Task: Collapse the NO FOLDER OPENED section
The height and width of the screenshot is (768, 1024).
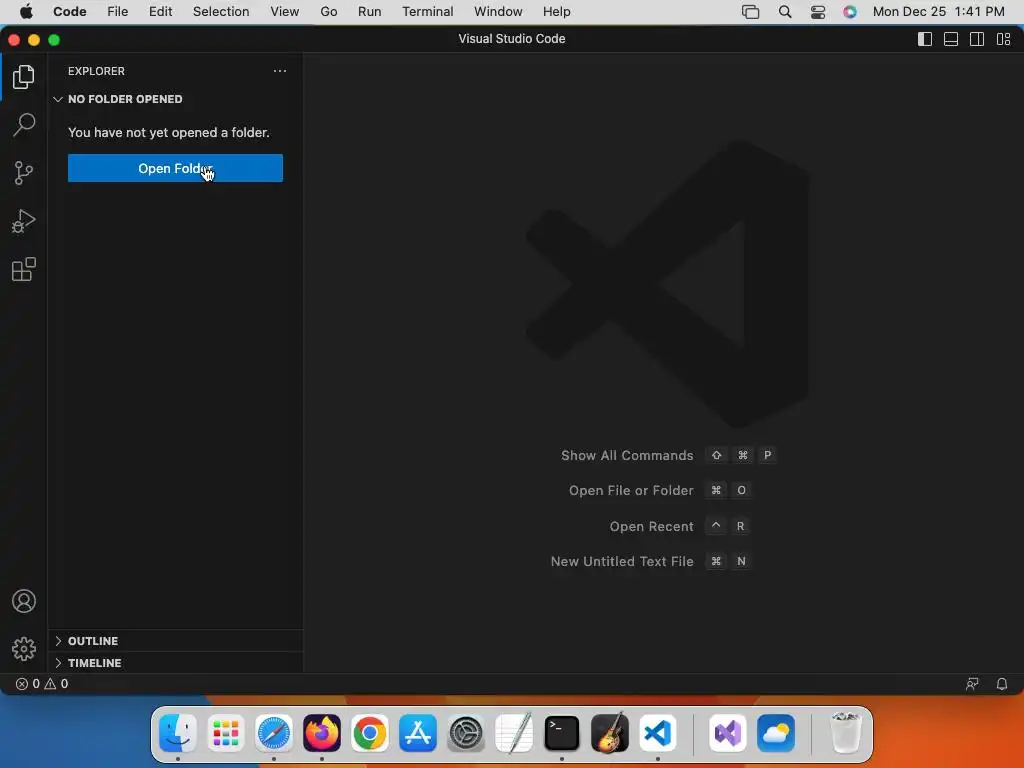Action: [175, 99]
